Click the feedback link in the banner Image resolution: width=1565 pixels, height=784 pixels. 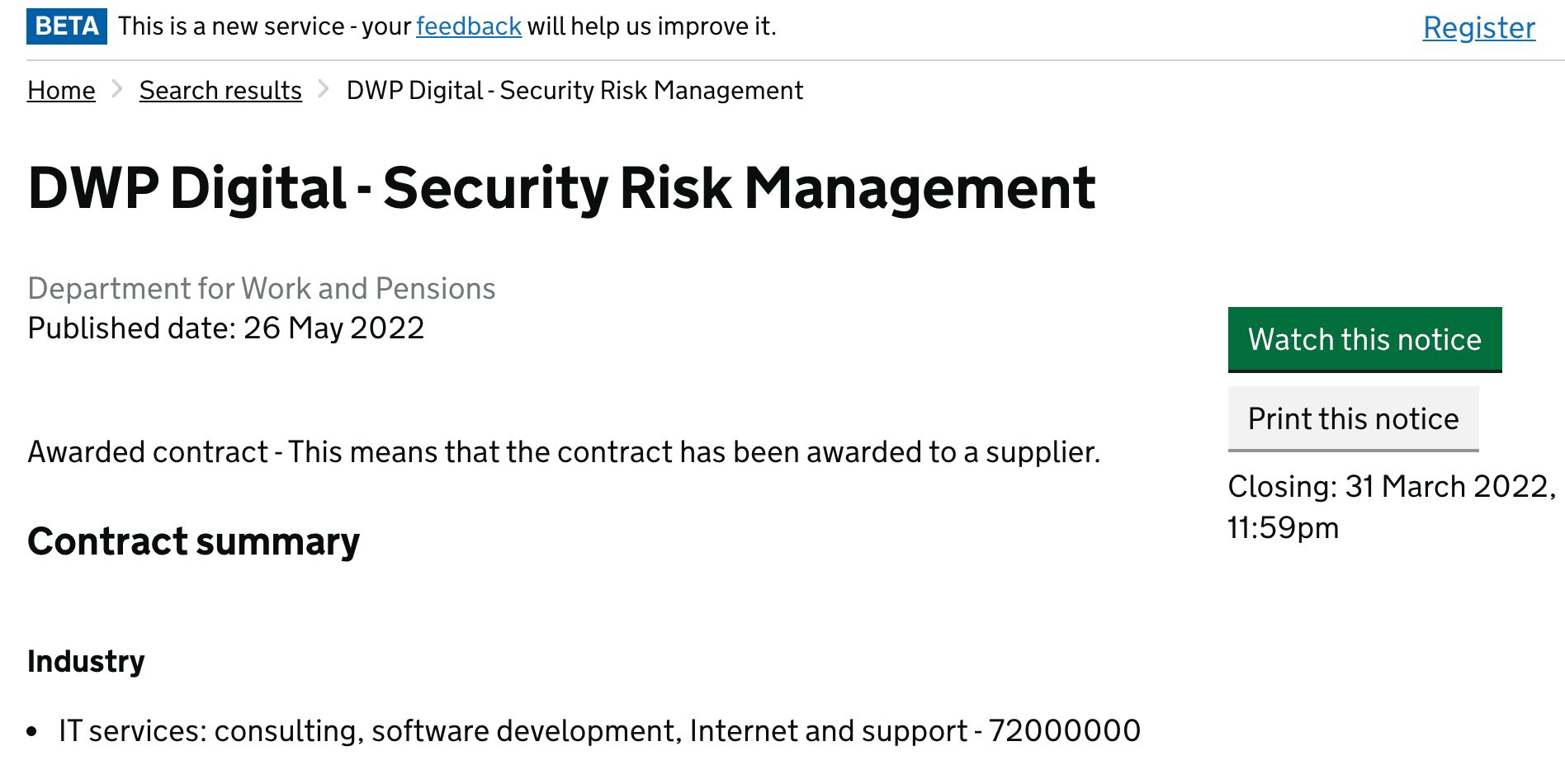(468, 26)
